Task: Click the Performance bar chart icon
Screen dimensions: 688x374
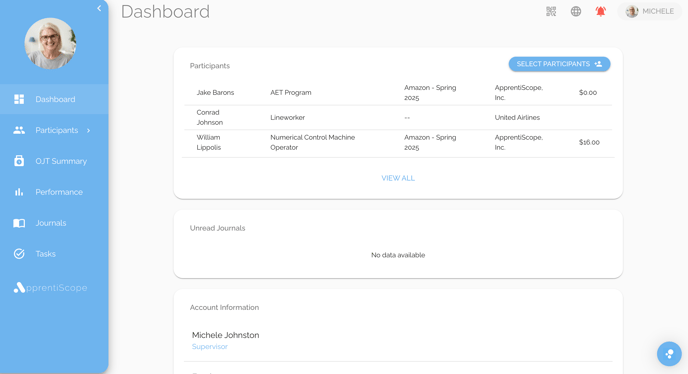Action: tap(19, 192)
